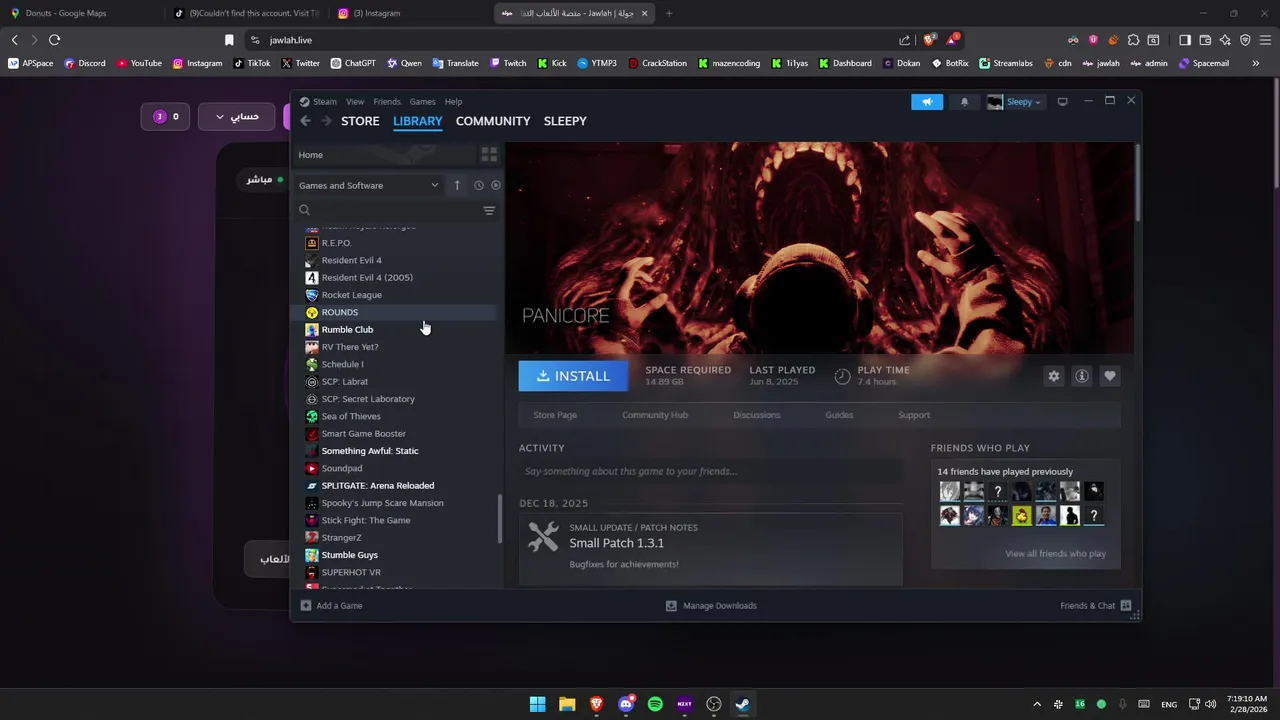Viewport: 1280px width, 720px height.
Task: Open the Streamlabs bookmark
Action: coord(1006,63)
